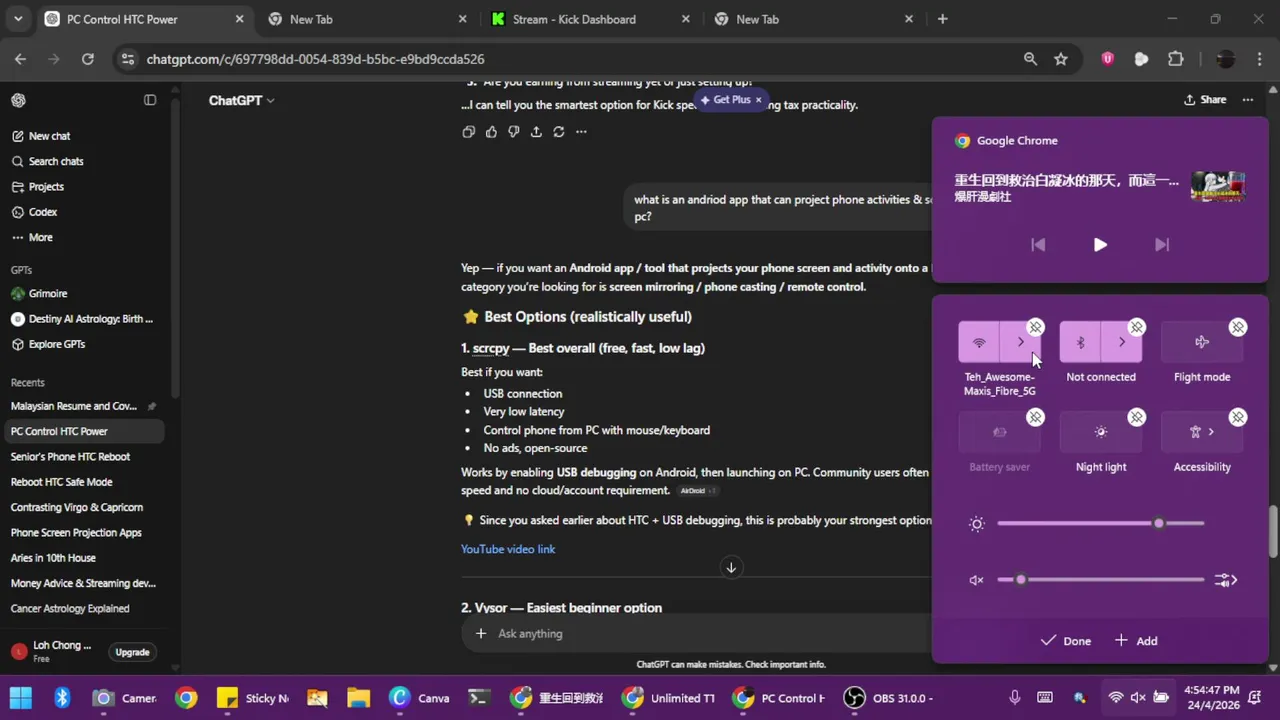The width and height of the screenshot is (1280, 720).
Task: Toggle Night light tile
Action: pyautogui.click(x=1101, y=432)
